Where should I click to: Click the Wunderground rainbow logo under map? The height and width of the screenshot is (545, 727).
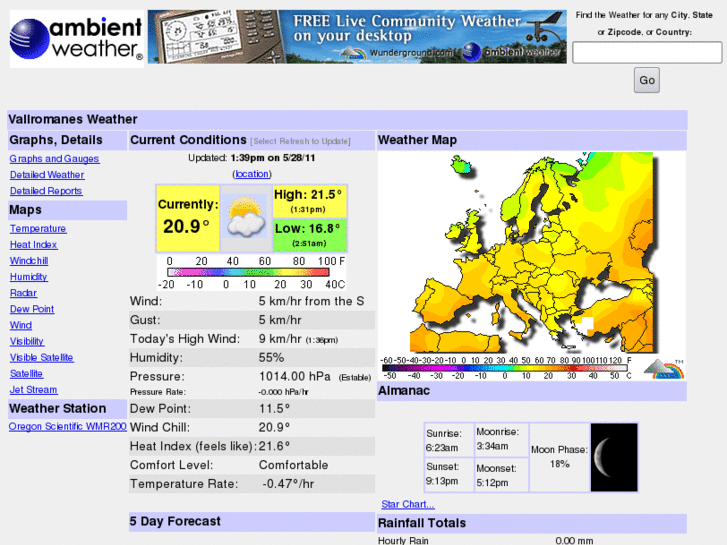point(664,369)
